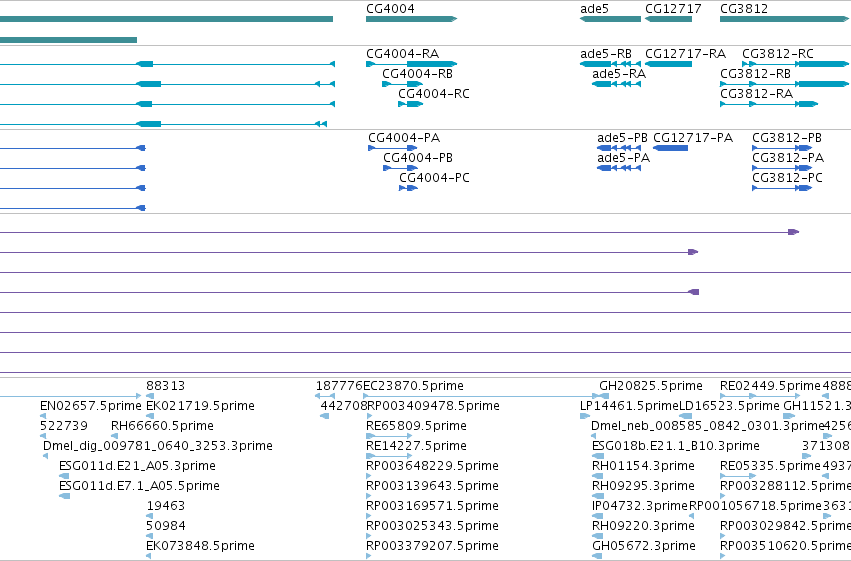Open transcript ade5-RB label

coord(606,54)
